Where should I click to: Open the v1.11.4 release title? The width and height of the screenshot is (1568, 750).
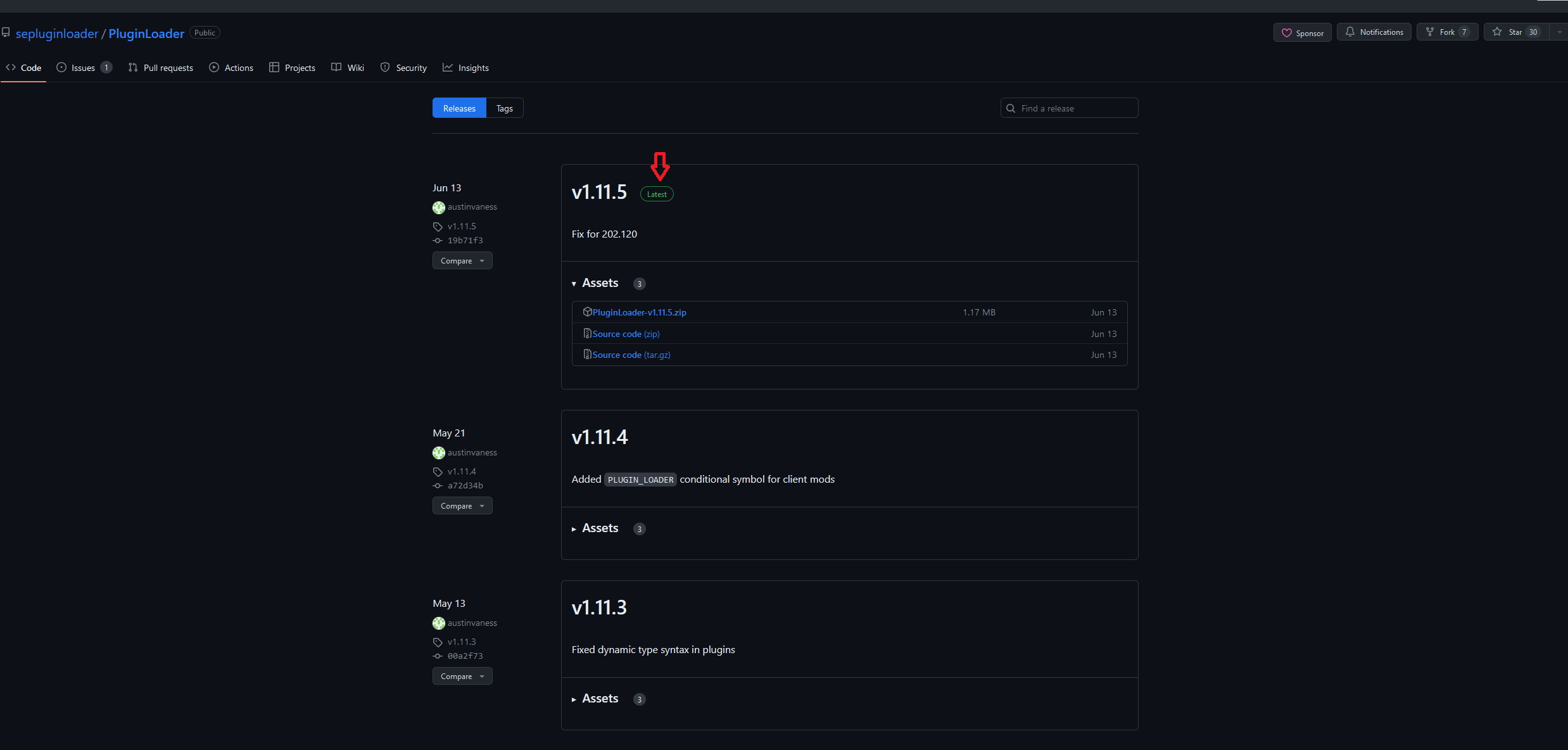(x=600, y=437)
